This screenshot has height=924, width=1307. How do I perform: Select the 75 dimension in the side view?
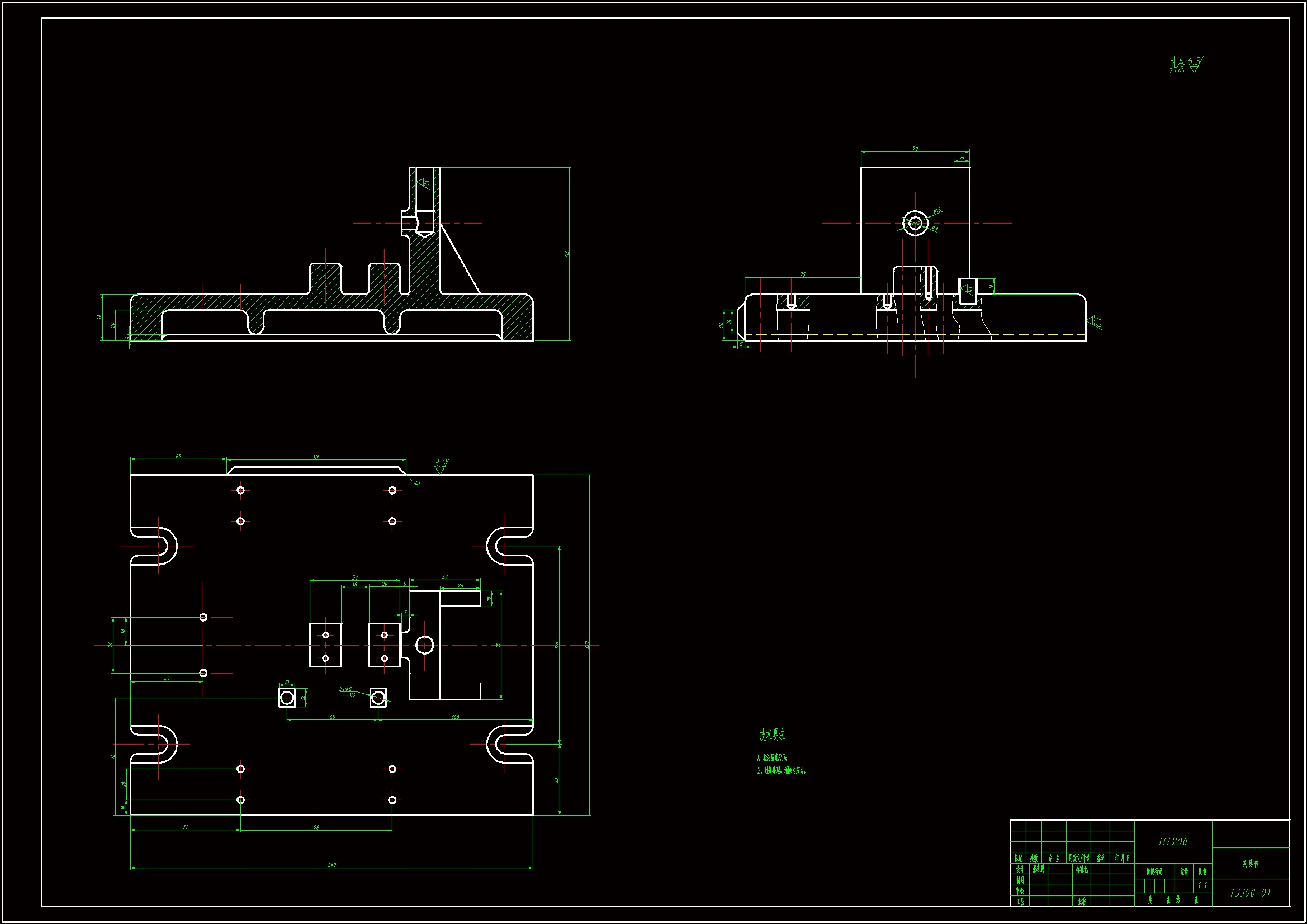[x=803, y=274]
